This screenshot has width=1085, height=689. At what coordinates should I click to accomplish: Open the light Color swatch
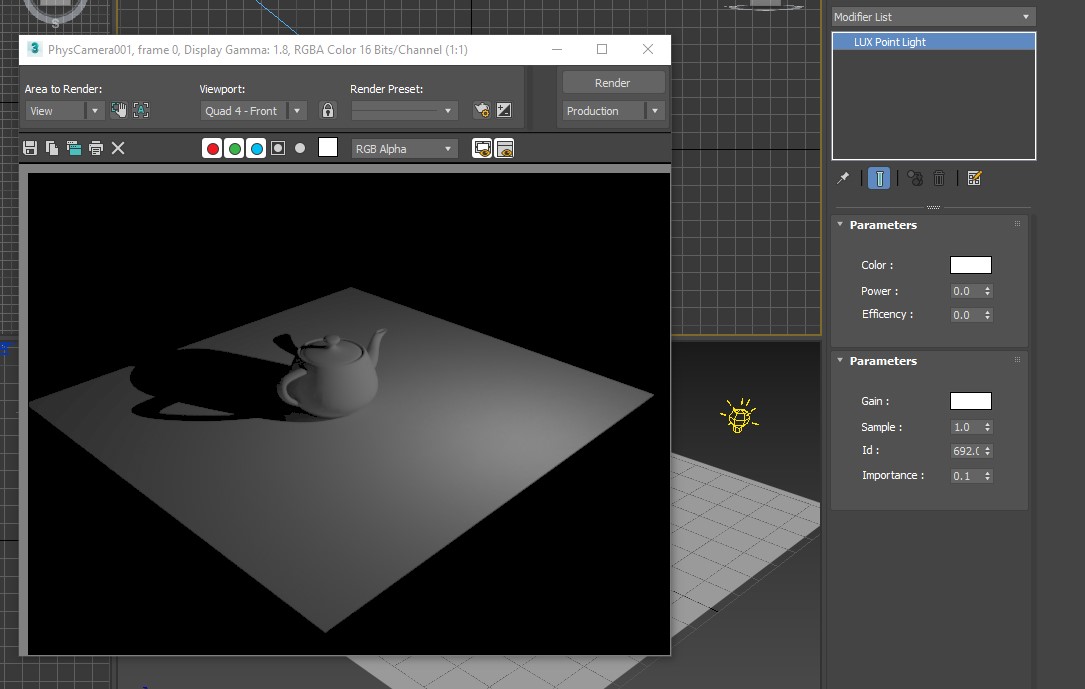(970, 265)
